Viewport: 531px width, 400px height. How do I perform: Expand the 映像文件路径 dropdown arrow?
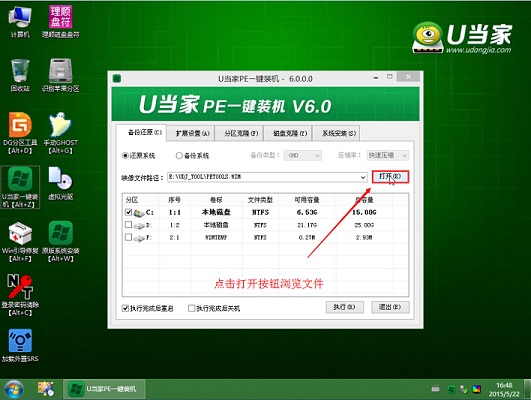363,177
